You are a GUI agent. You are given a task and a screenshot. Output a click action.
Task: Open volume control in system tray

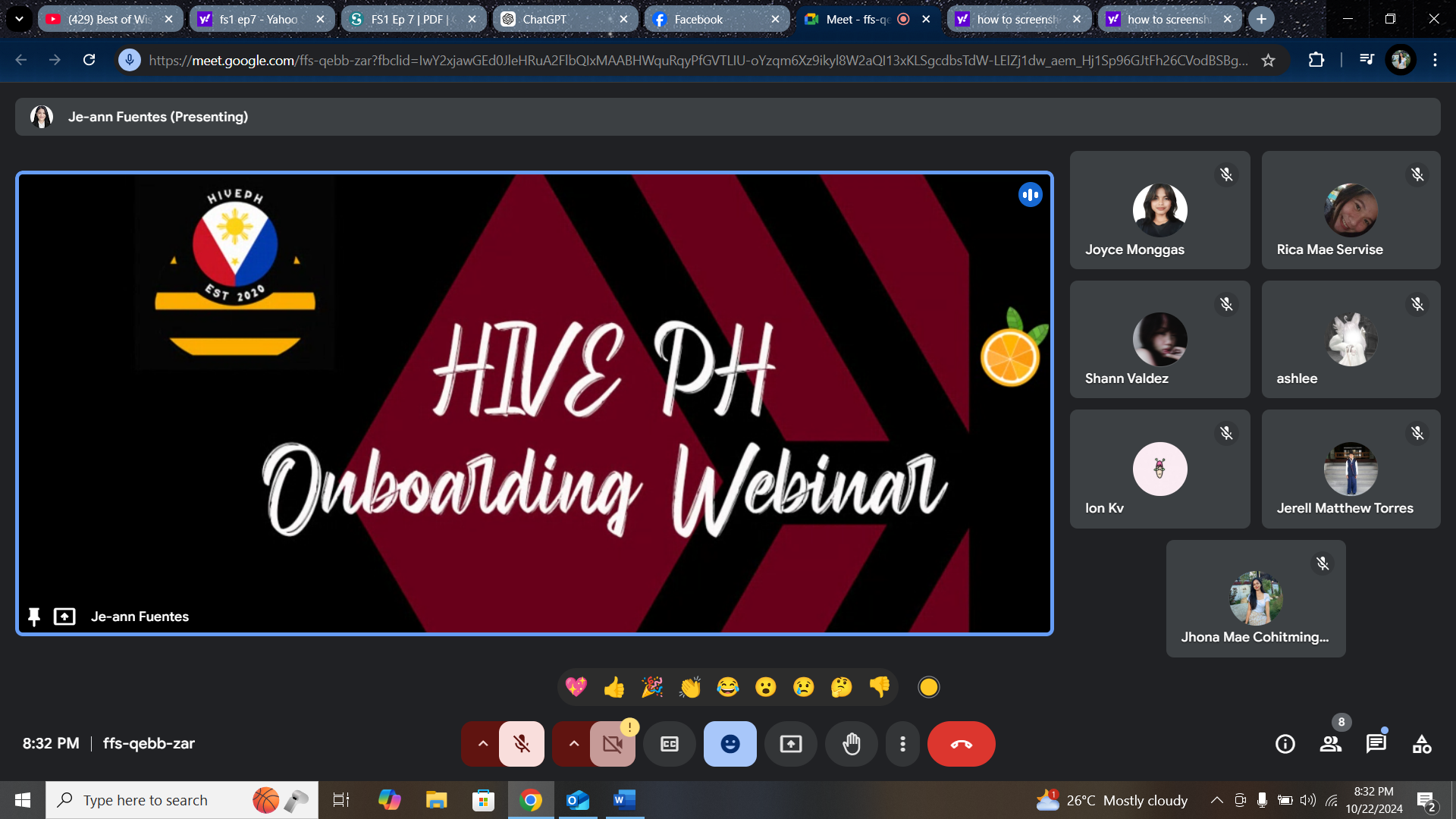pyautogui.click(x=1308, y=800)
